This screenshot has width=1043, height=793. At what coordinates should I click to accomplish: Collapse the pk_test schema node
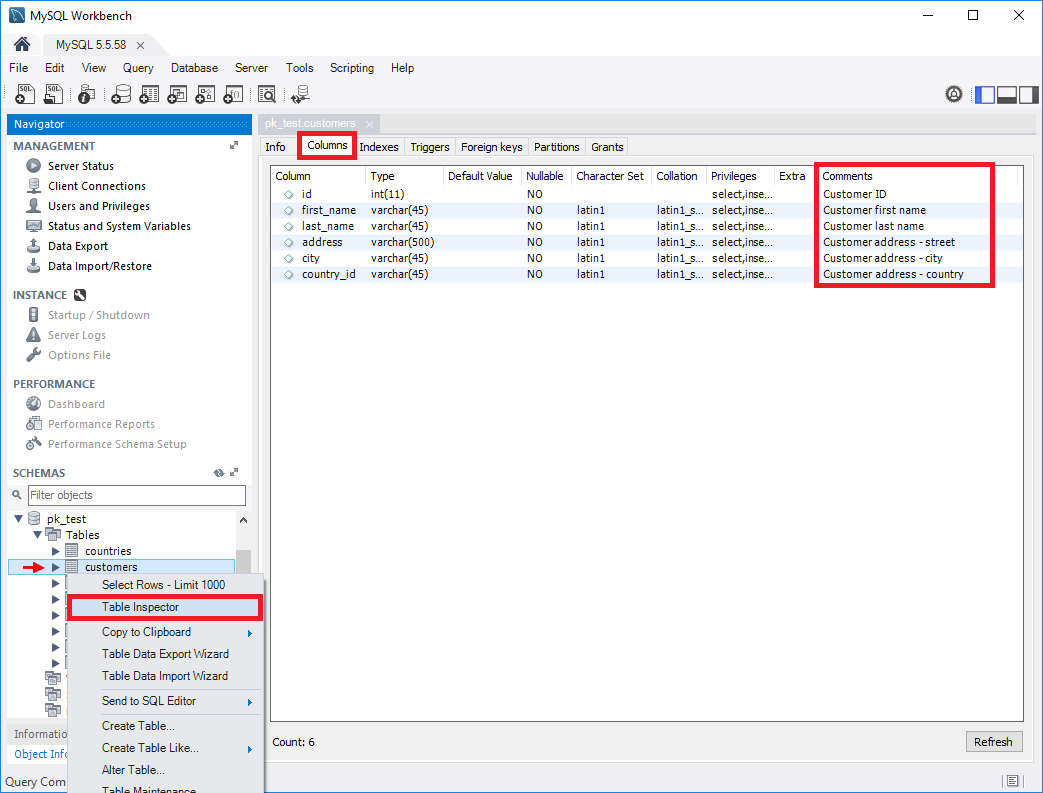[x=18, y=519]
